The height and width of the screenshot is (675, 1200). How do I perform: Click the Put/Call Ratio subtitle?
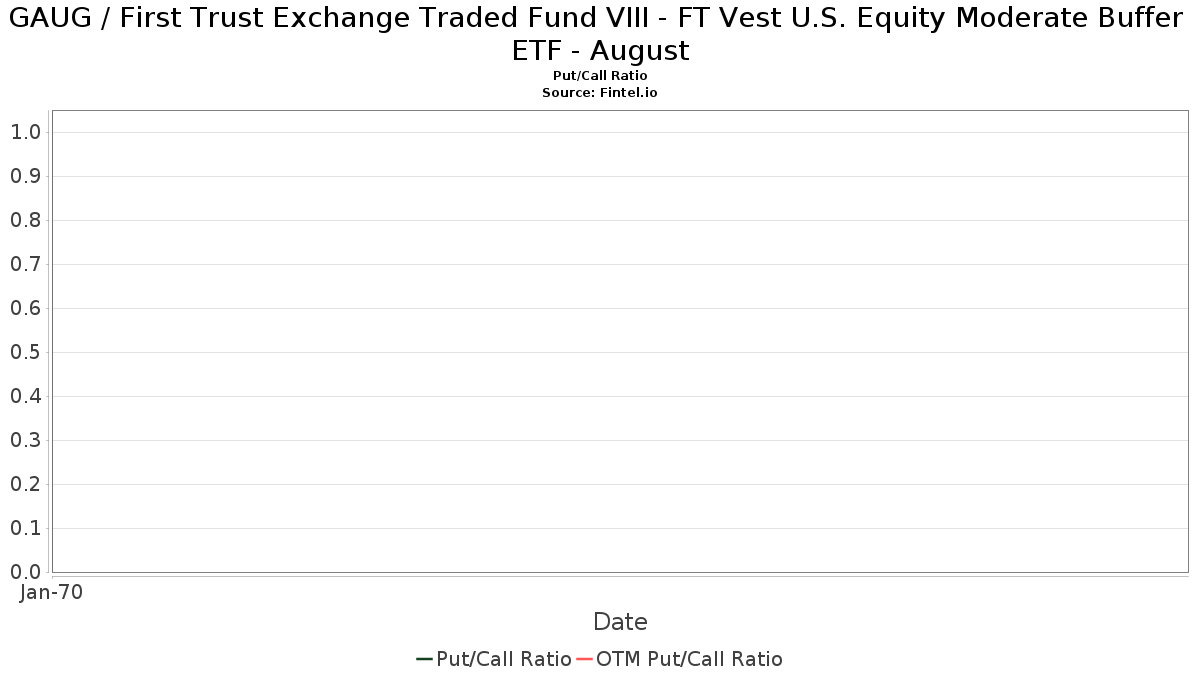pos(600,76)
